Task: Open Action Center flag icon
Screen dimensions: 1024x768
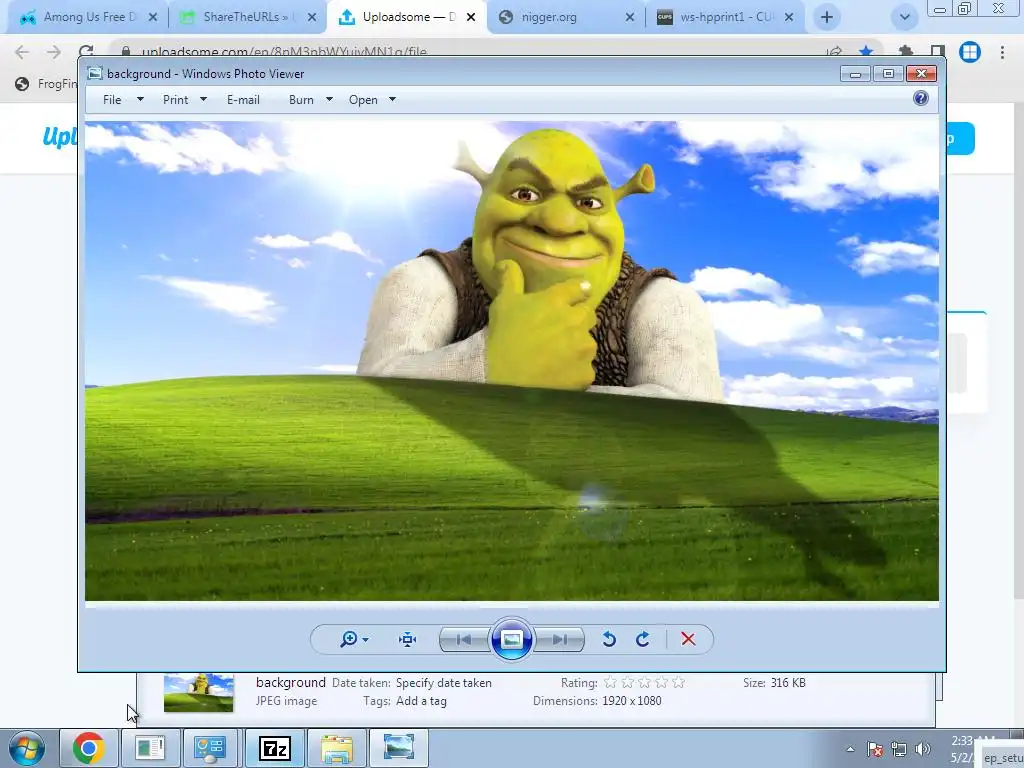Action: tap(875, 749)
